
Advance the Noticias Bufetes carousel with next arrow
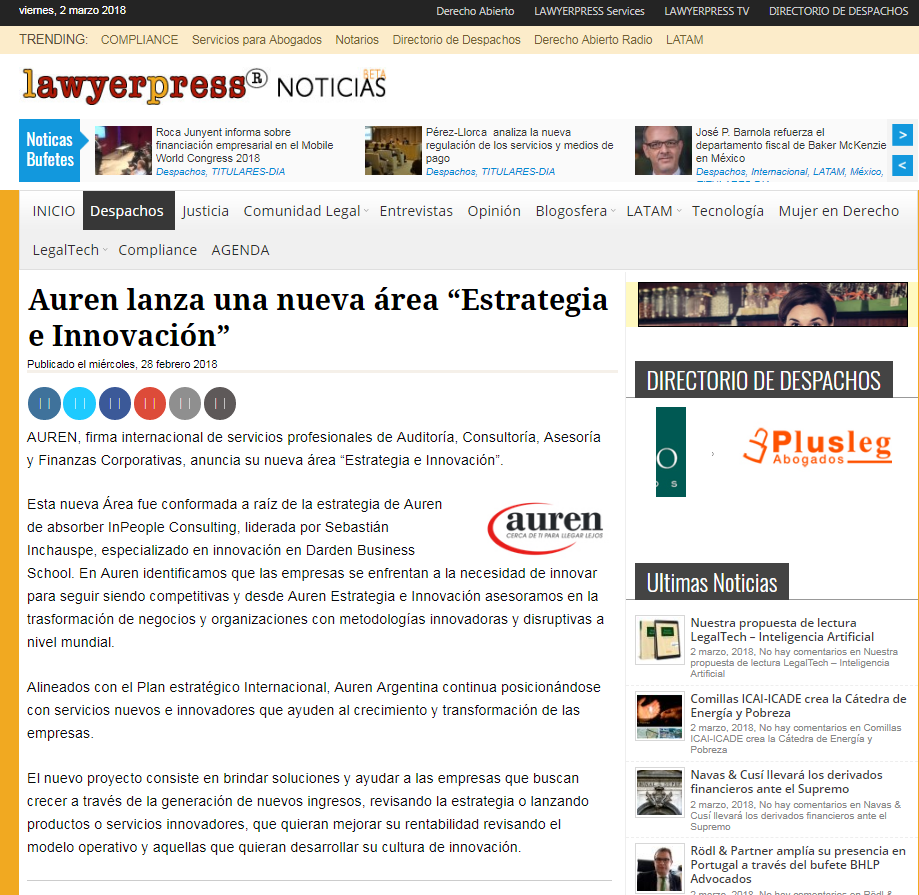coord(903,135)
